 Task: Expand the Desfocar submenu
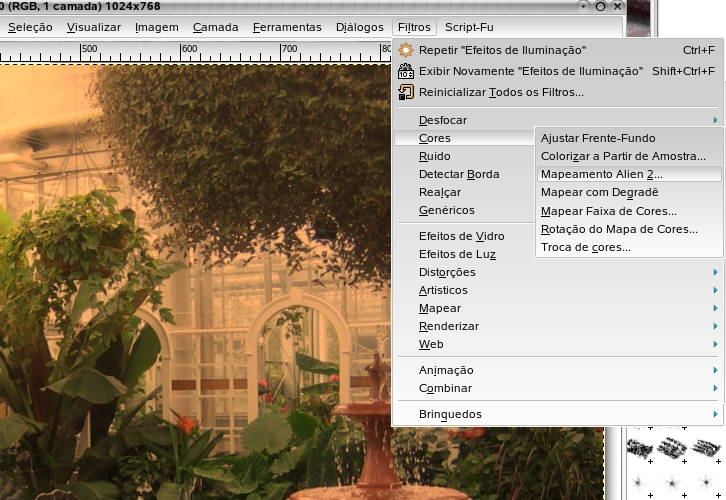[x=557, y=120]
